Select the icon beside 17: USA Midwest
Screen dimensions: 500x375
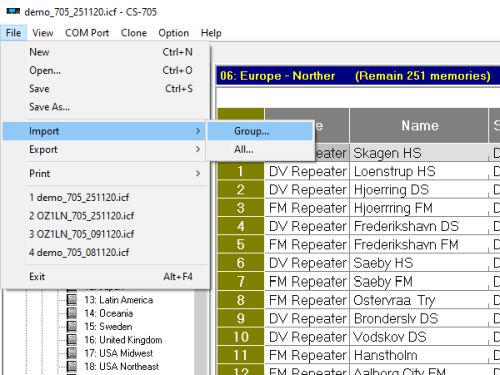[71, 353]
